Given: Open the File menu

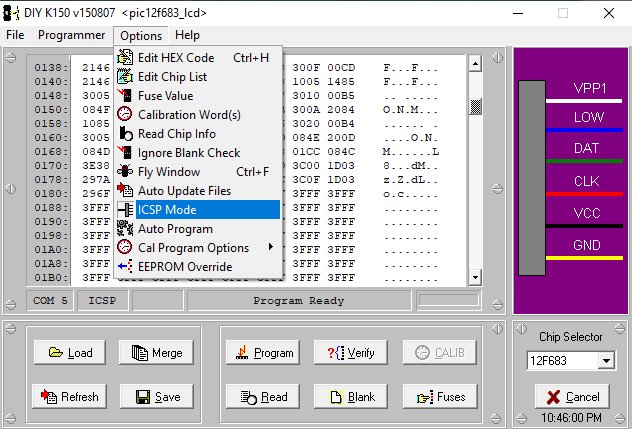Looking at the screenshot, I should [15, 35].
